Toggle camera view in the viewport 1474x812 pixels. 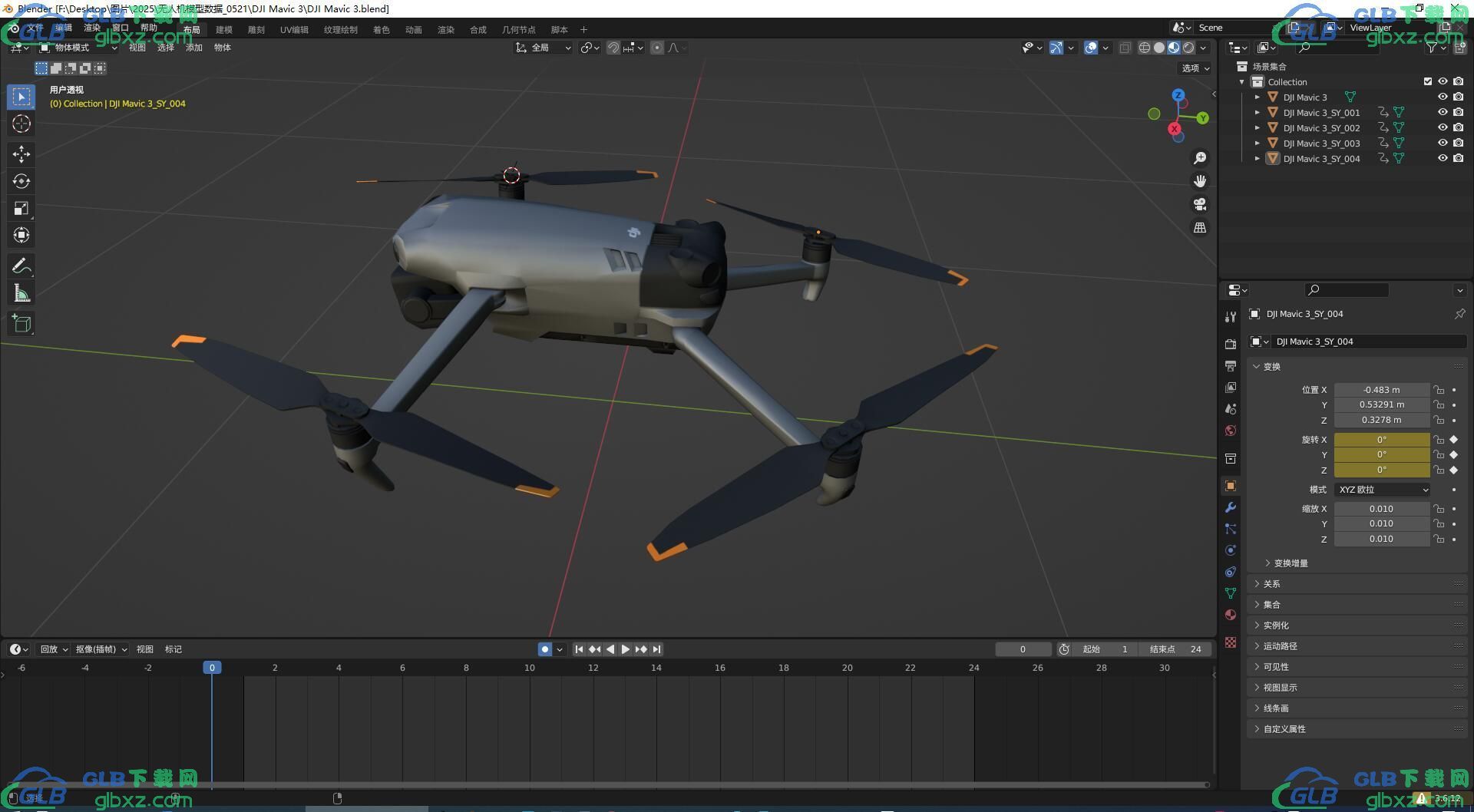[1200, 204]
